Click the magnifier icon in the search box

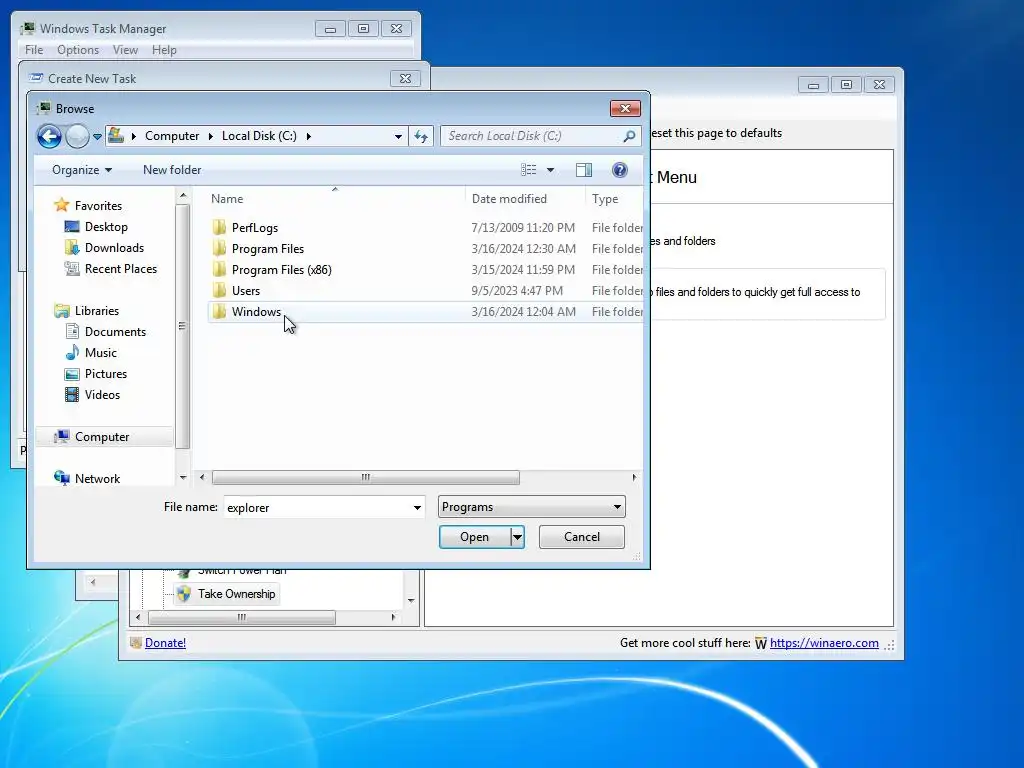[629, 136]
